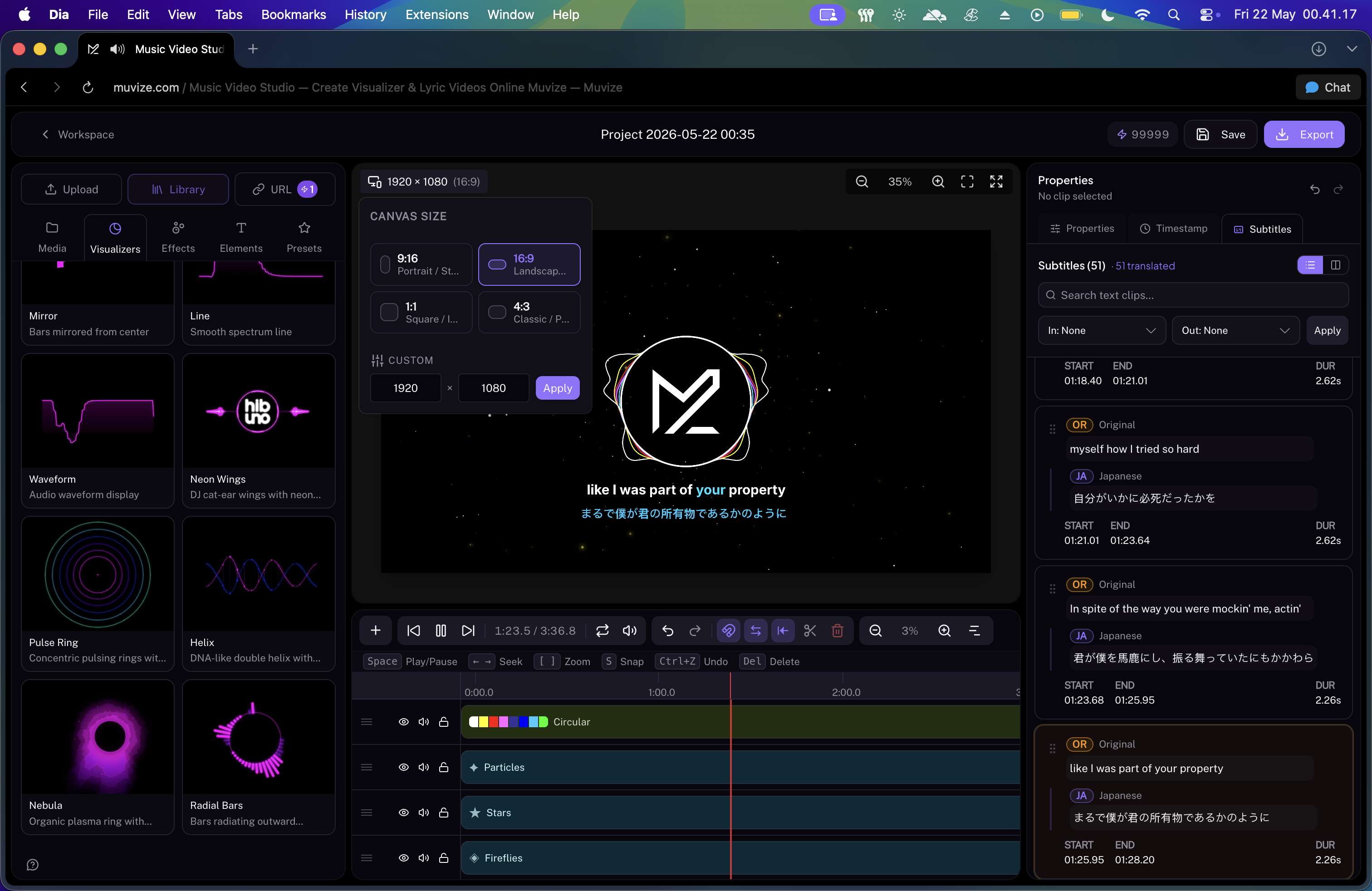1372x891 pixels.
Task: Mute the Fireflies track
Action: 424,857
